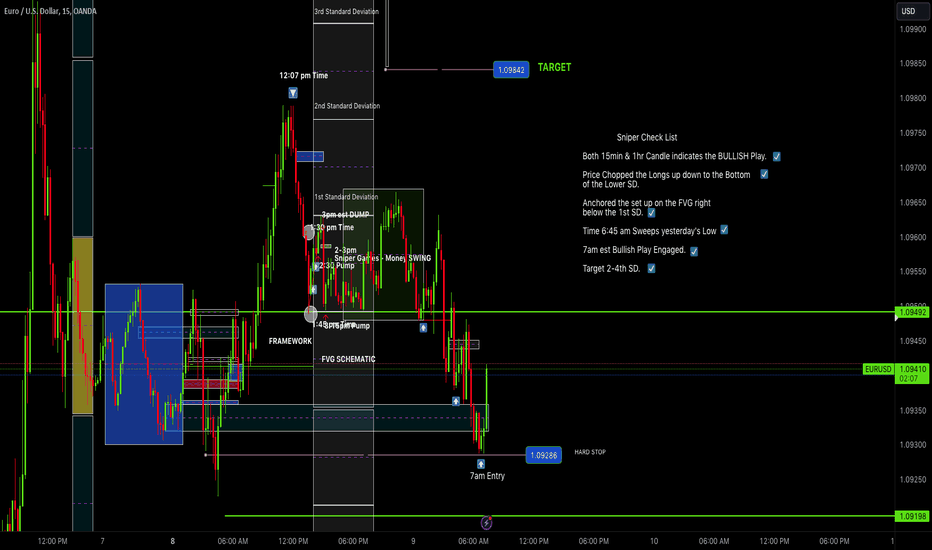Click the 1.09700 price scale label

pos(912,168)
